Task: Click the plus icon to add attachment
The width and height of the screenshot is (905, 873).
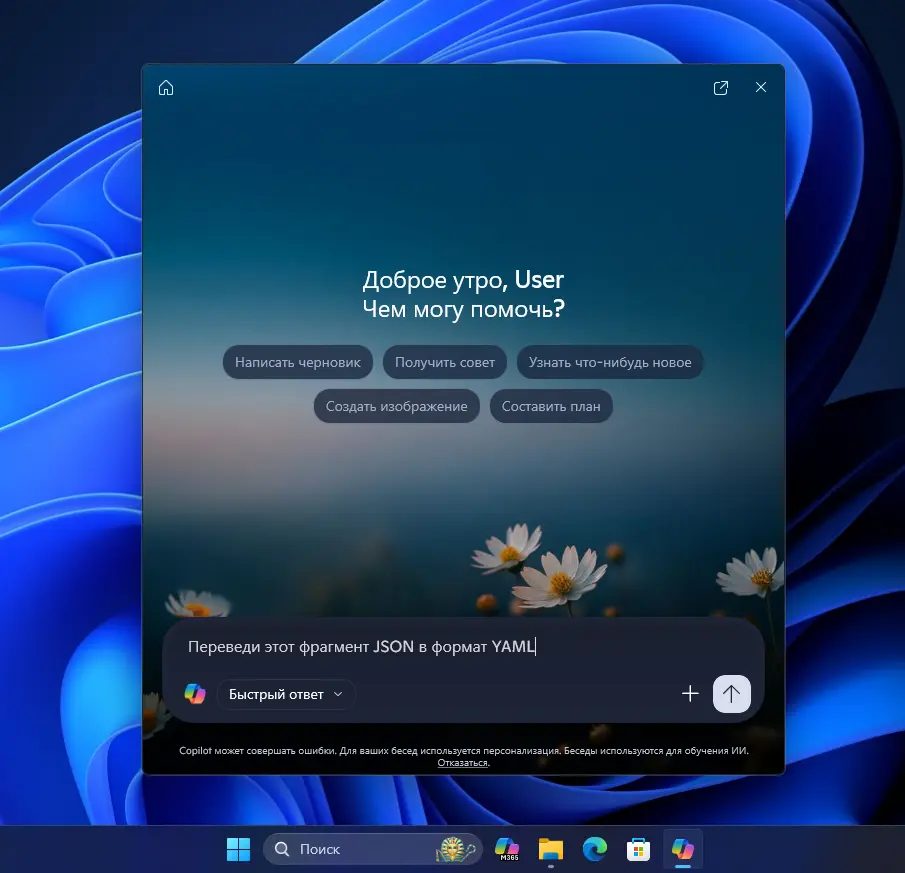Action: [690, 694]
